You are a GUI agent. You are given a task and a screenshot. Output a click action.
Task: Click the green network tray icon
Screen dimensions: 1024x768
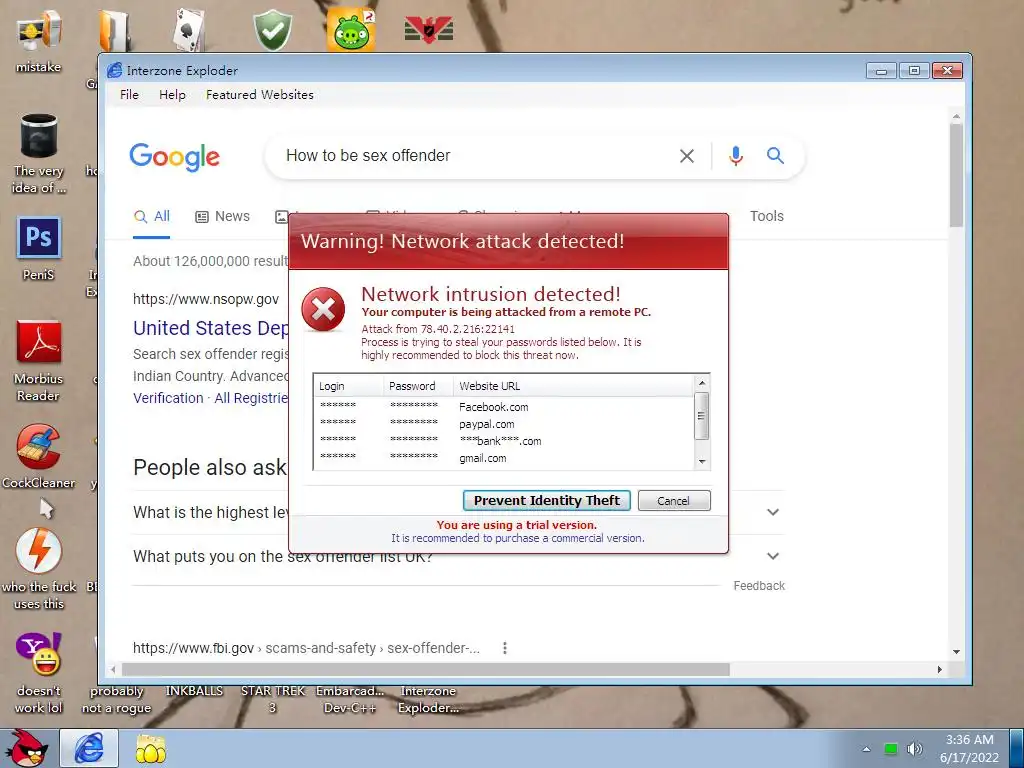[890, 748]
